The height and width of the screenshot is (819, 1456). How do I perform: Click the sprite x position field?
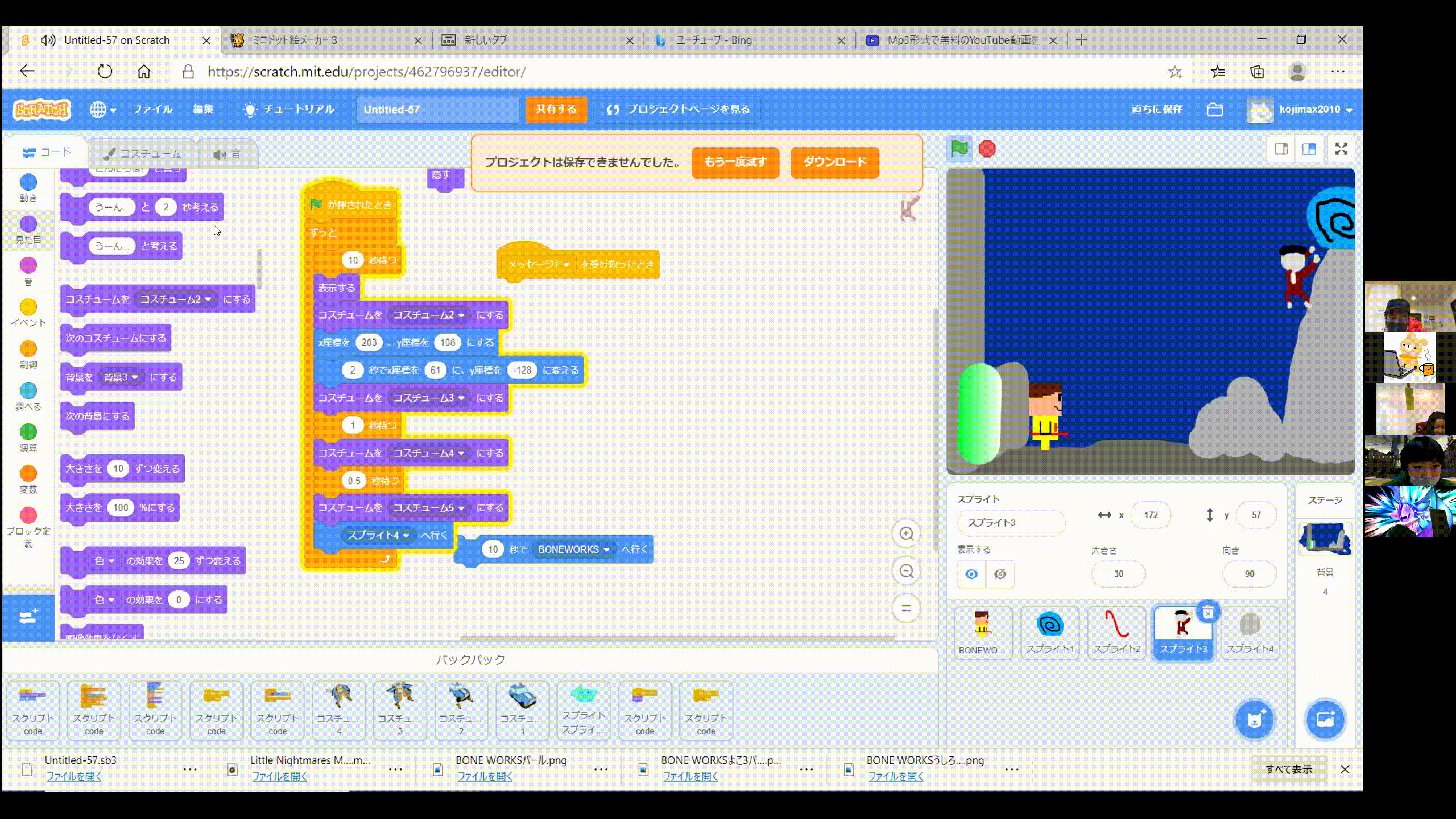(1151, 515)
